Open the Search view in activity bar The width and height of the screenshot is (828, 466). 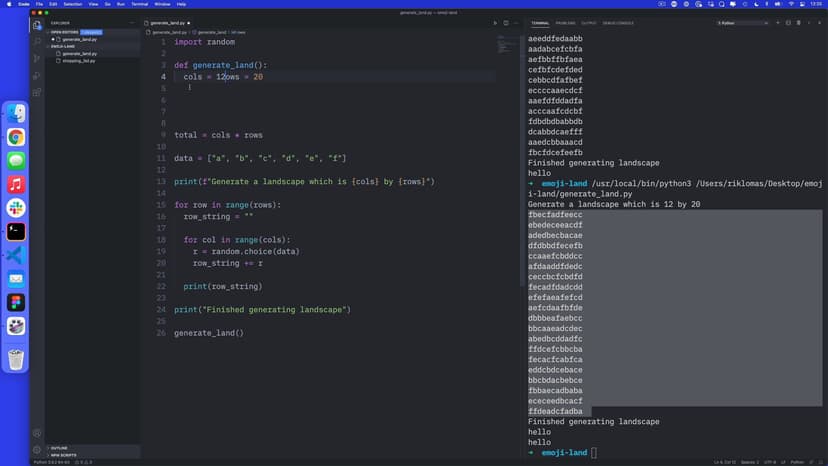[37, 42]
